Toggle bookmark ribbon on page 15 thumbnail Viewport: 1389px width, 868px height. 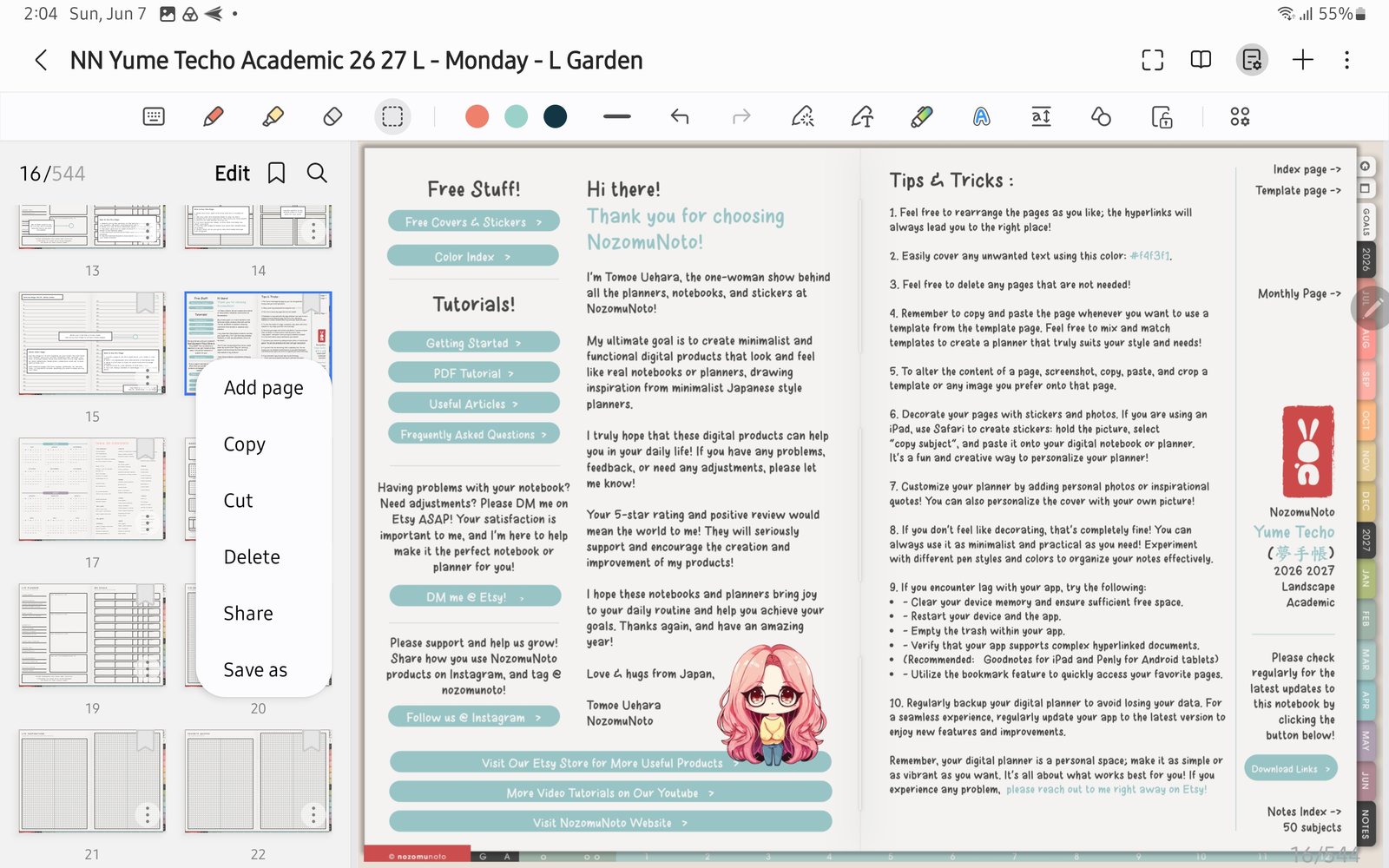coord(146,303)
